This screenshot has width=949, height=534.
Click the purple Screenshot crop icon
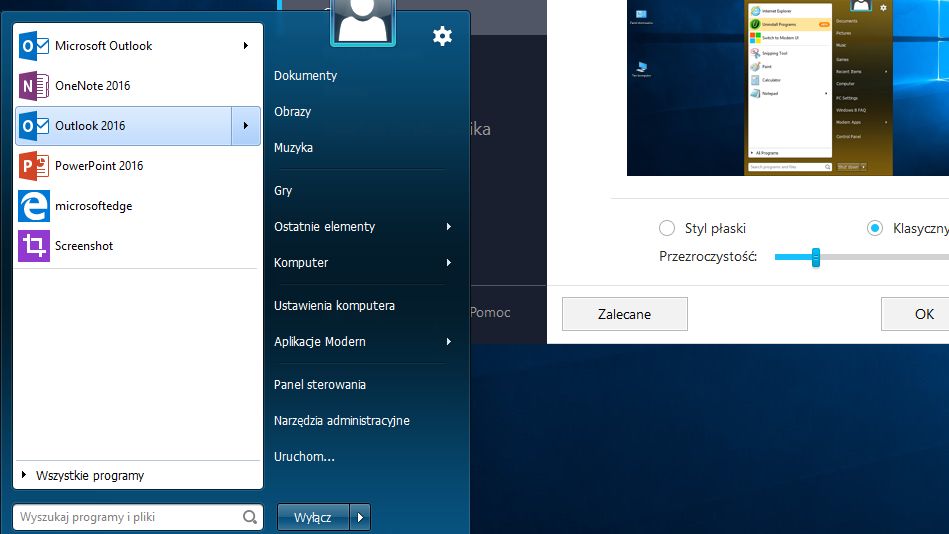pos(34,246)
